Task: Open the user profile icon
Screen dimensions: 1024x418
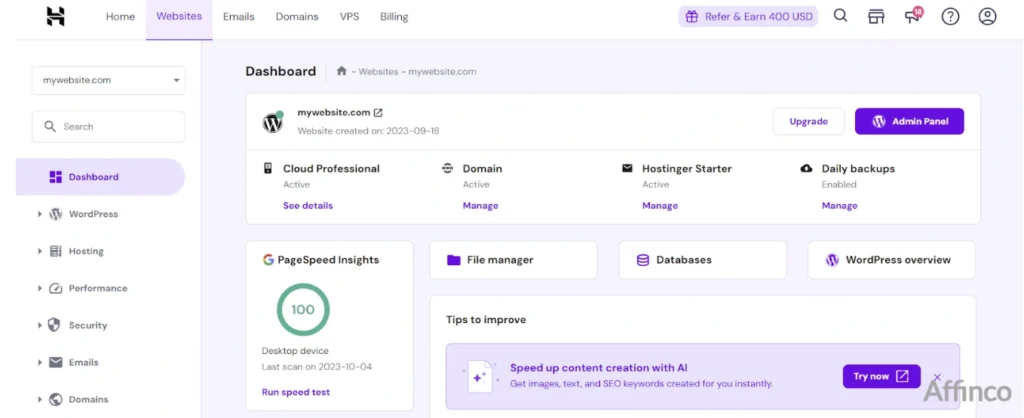Action: click(x=987, y=17)
